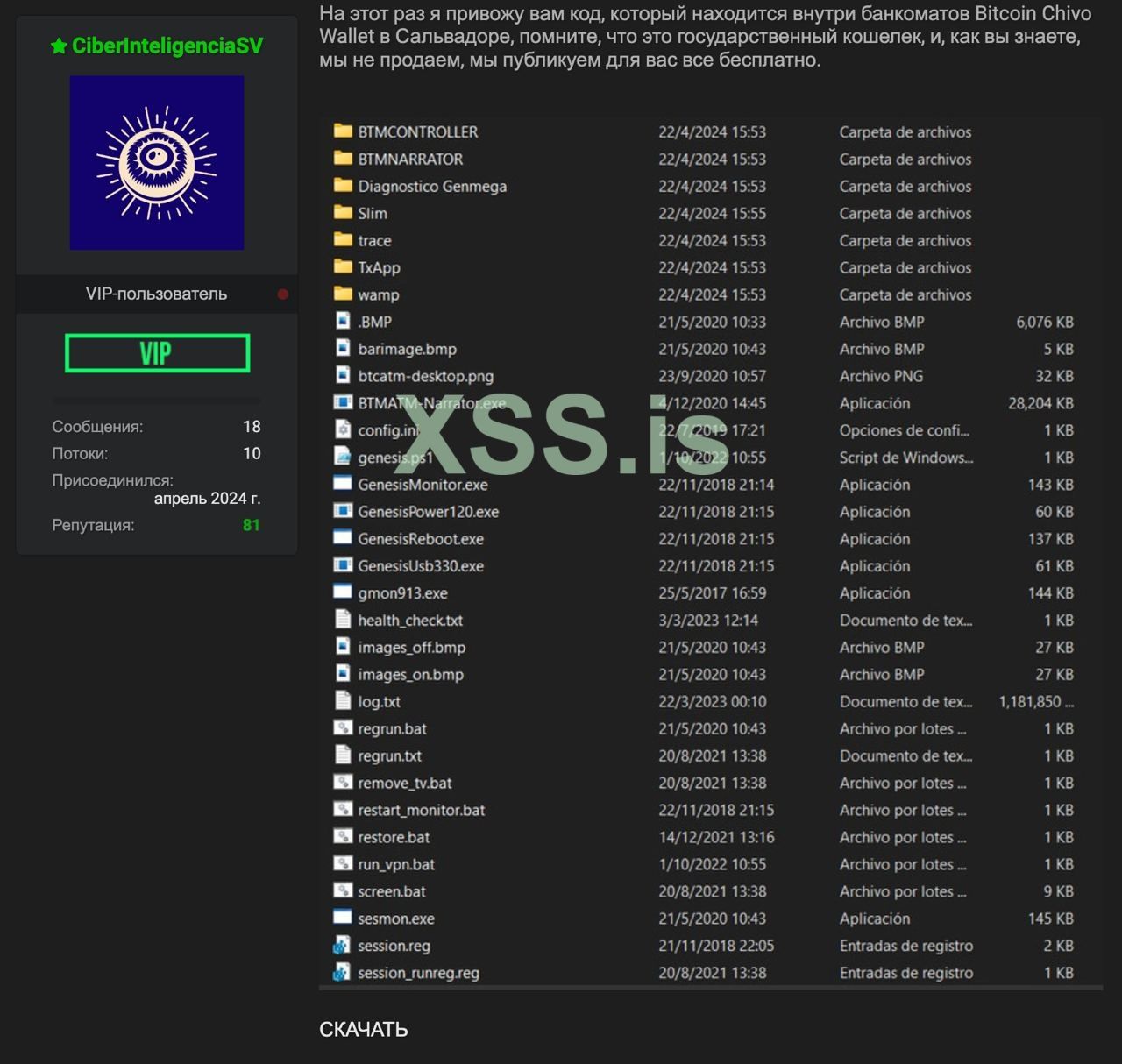1122x1064 pixels.
Task: Click the date 25/5/2017 16:59
Action: pyautogui.click(x=713, y=593)
